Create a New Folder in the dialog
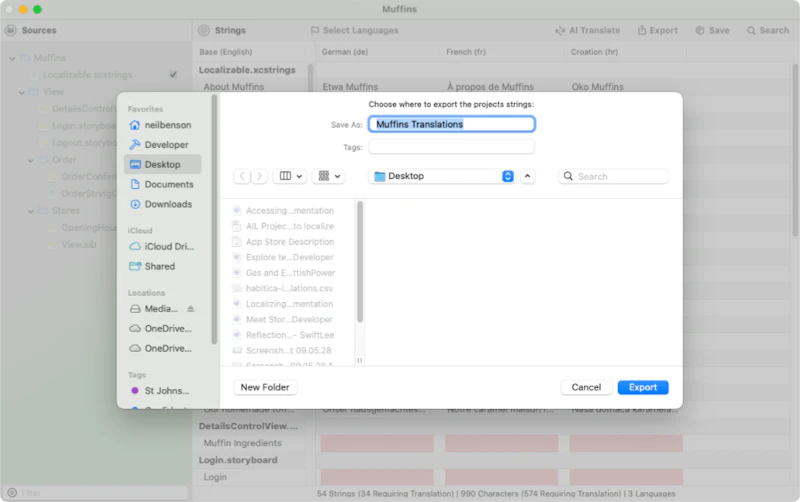Image resolution: width=800 pixels, height=502 pixels. click(265, 387)
